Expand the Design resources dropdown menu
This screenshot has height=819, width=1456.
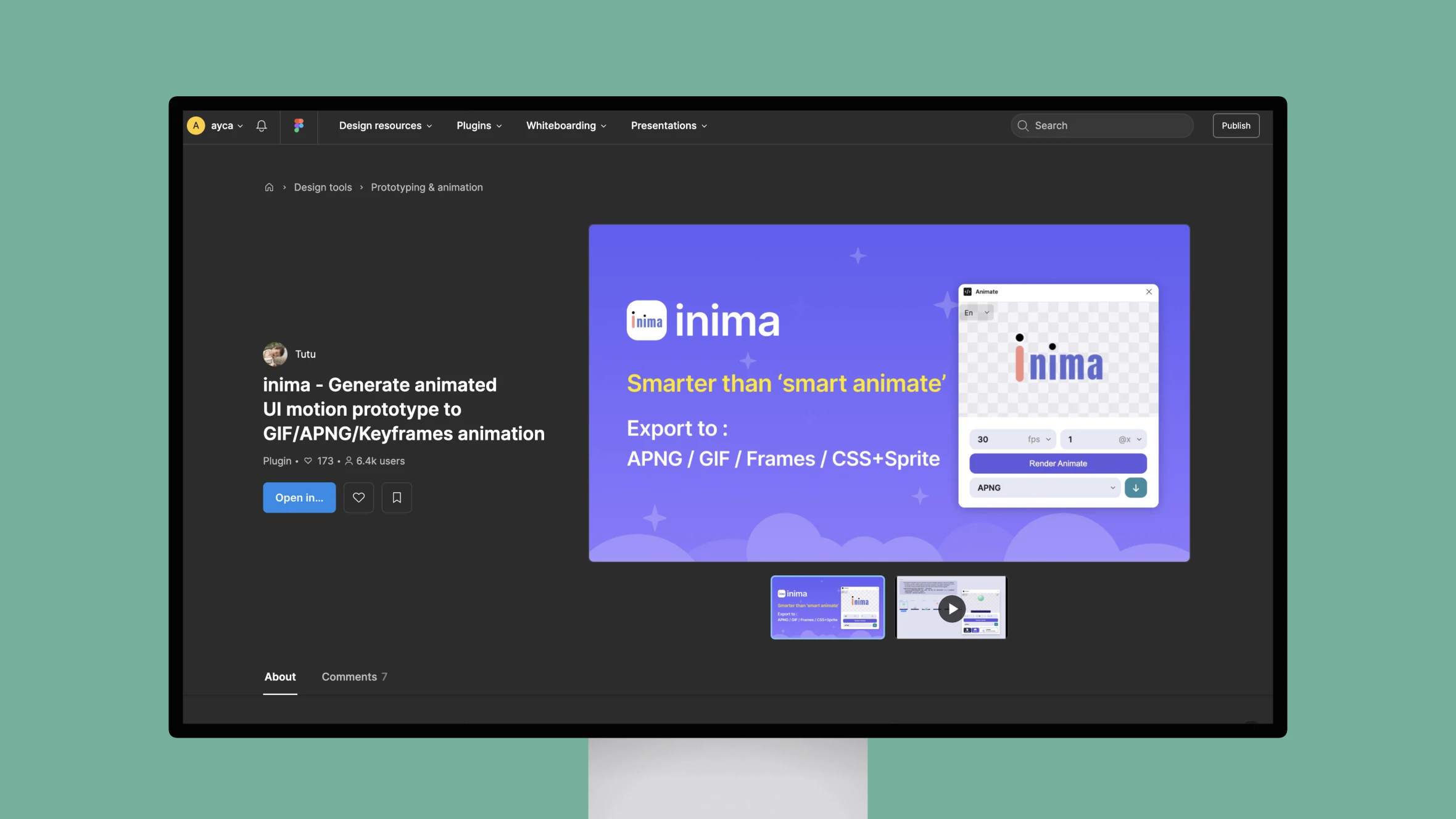(x=385, y=125)
